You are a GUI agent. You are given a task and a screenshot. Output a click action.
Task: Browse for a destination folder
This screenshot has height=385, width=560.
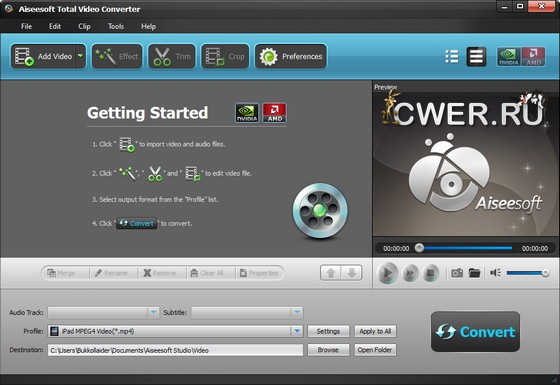point(328,350)
